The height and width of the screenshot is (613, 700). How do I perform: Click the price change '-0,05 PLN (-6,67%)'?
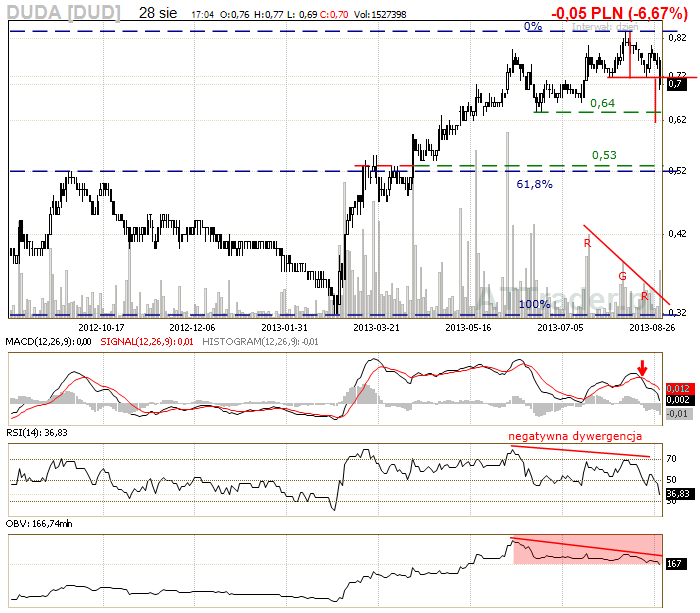click(620, 13)
